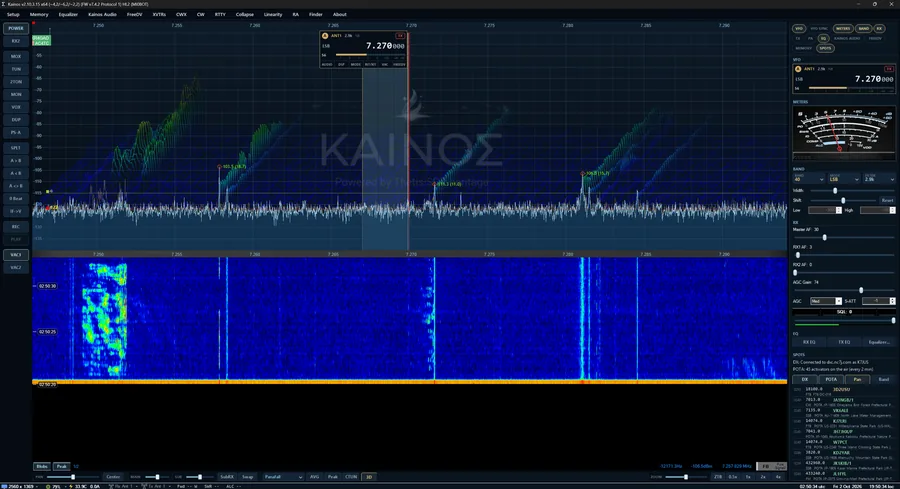Open the XVTRs menu
This screenshot has height=489, width=900.
[159, 14]
